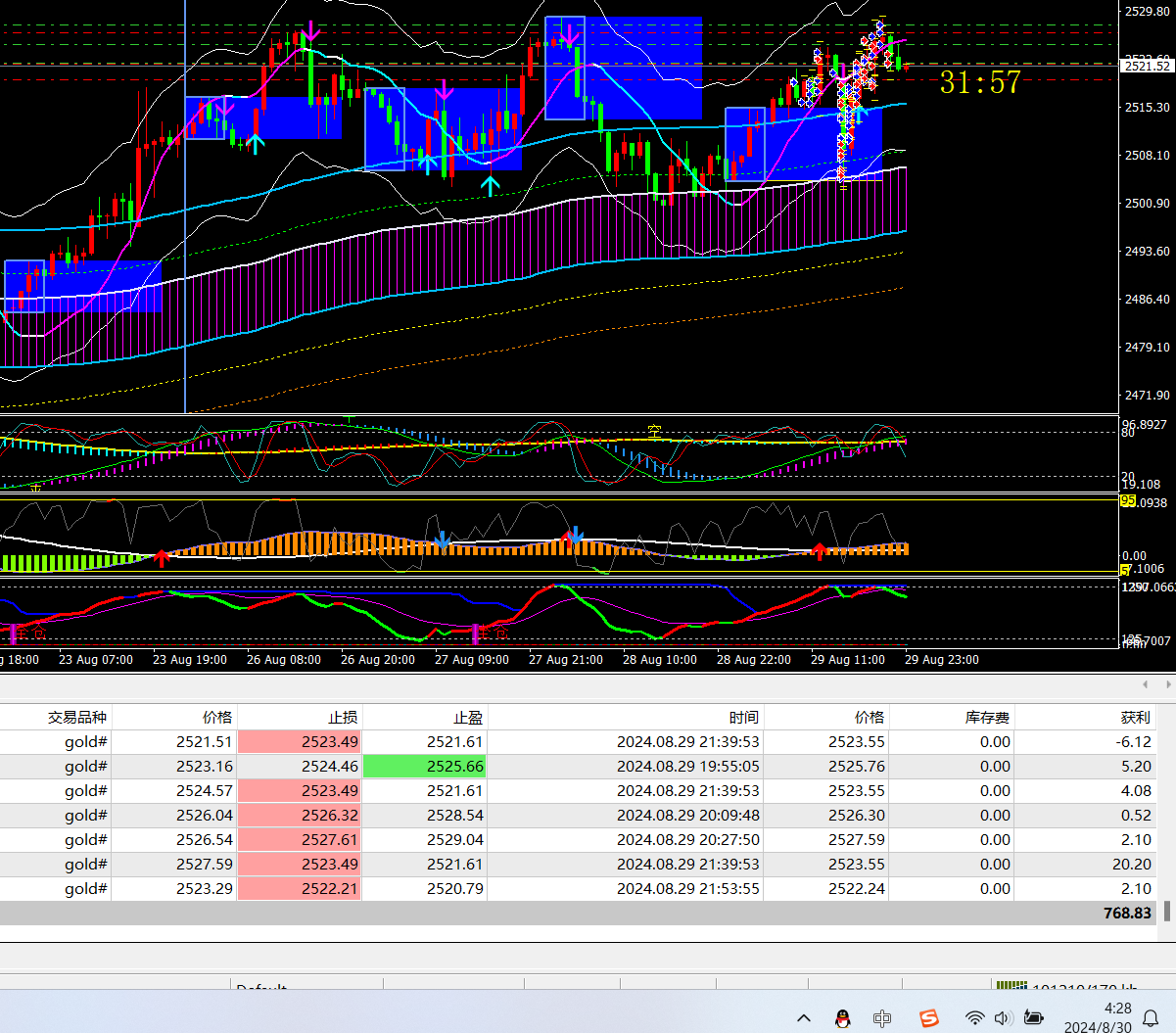Click the current price label 2521.52
Image resolution: width=1176 pixels, height=1033 pixels.
point(1147,66)
